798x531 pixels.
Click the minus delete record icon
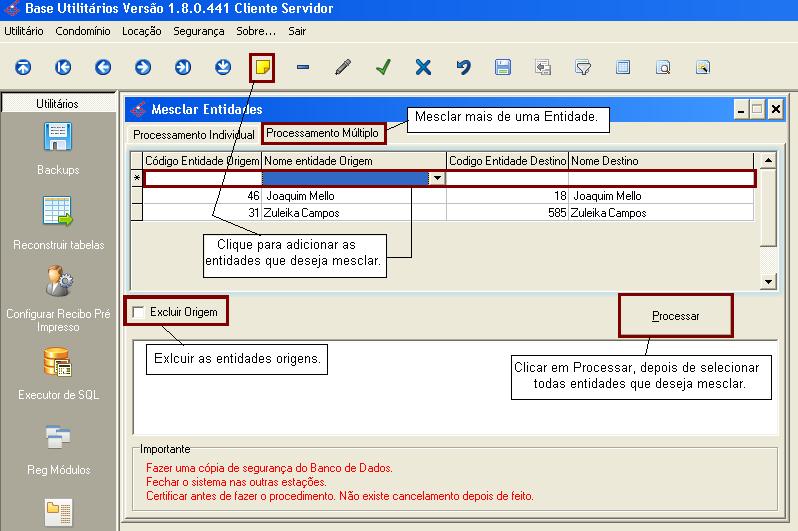(303, 67)
